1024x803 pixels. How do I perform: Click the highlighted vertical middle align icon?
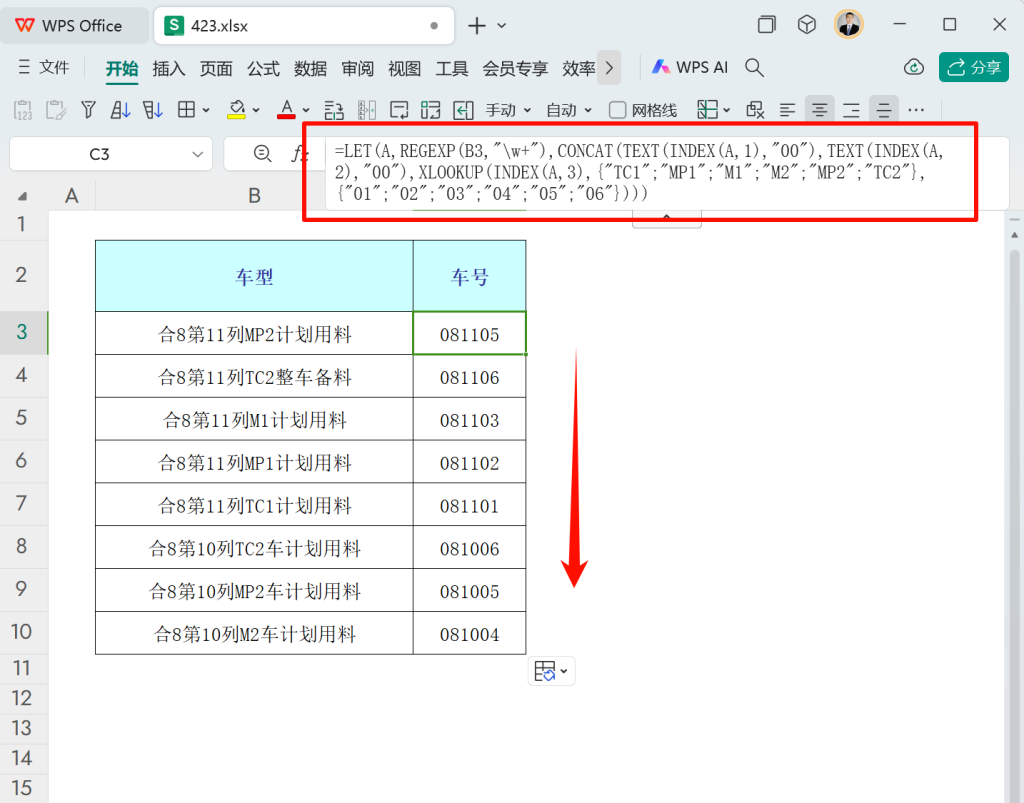[884, 110]
